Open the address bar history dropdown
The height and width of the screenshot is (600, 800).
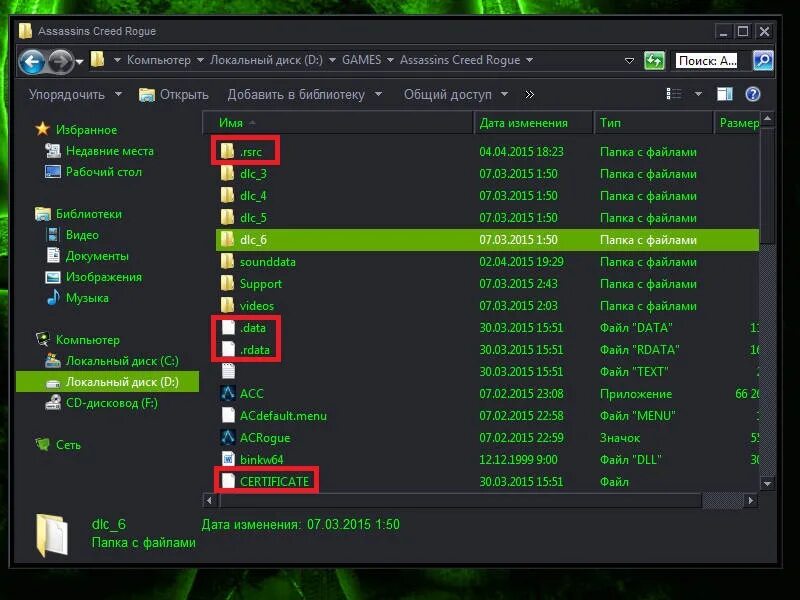(x=630, y=61)
